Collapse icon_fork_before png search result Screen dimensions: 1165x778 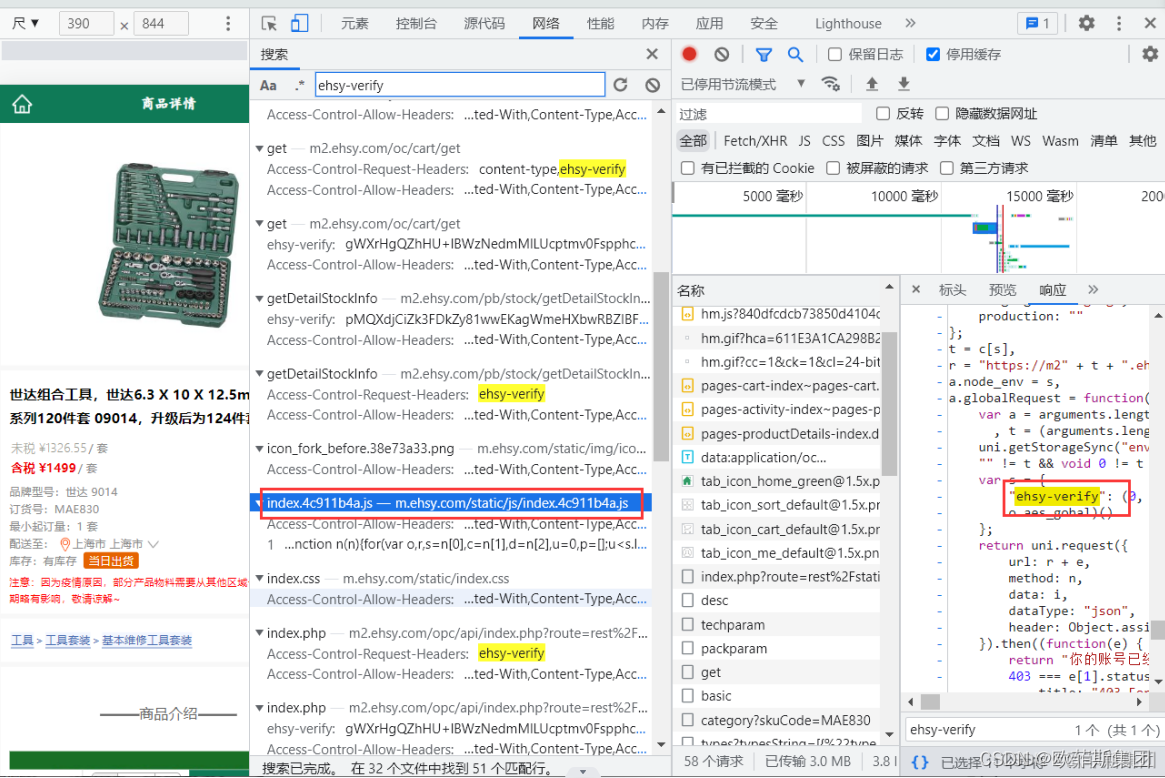click(x=259, y=449)
